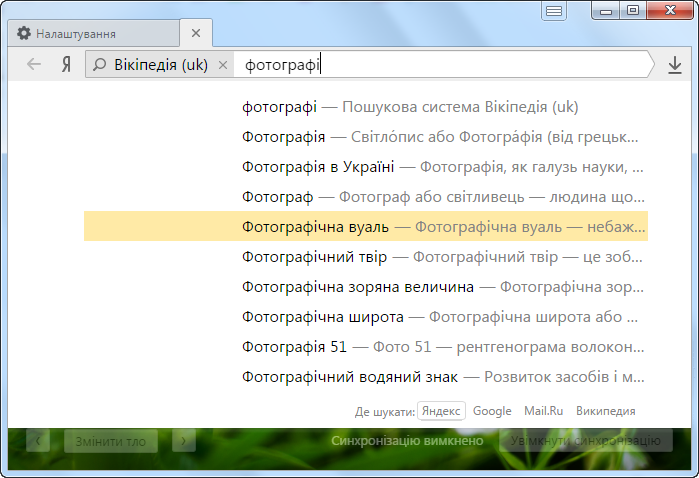Open highlighted 'Фотографічна вуаль' suggestion
The image size is (699, 478).
click(366, 227)
